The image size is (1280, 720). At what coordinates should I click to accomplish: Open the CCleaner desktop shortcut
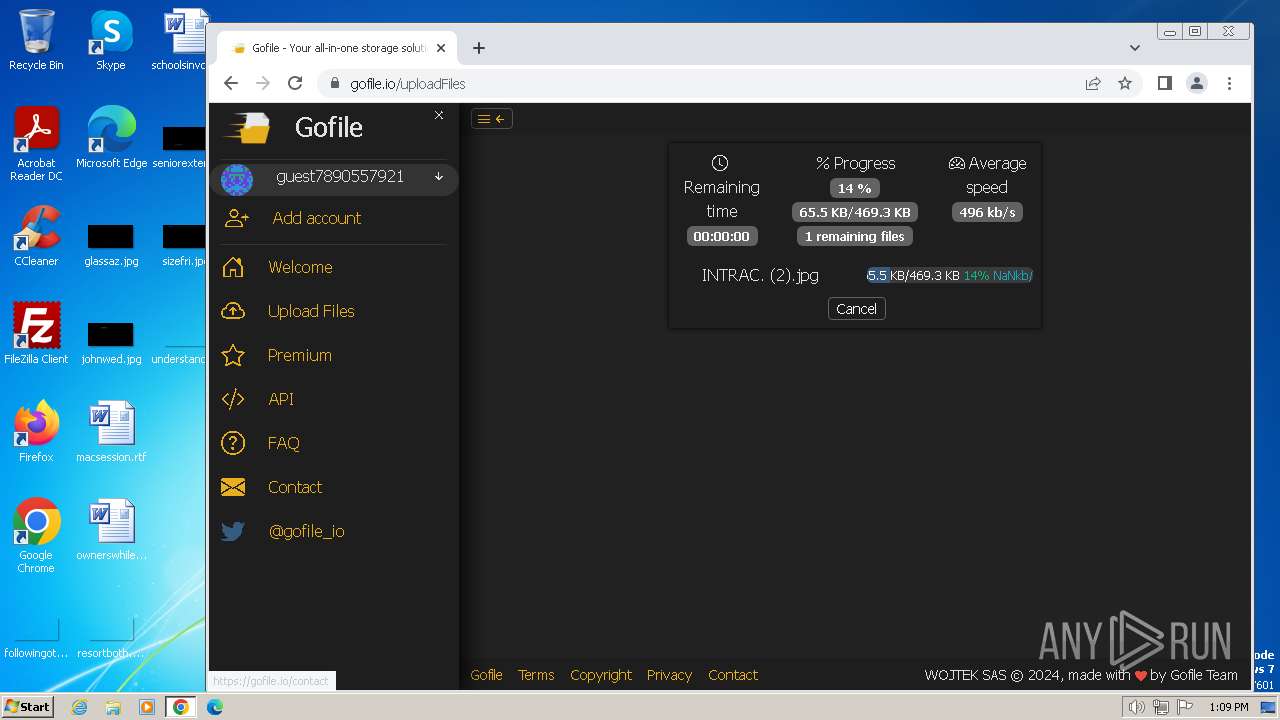pos(36,236)
